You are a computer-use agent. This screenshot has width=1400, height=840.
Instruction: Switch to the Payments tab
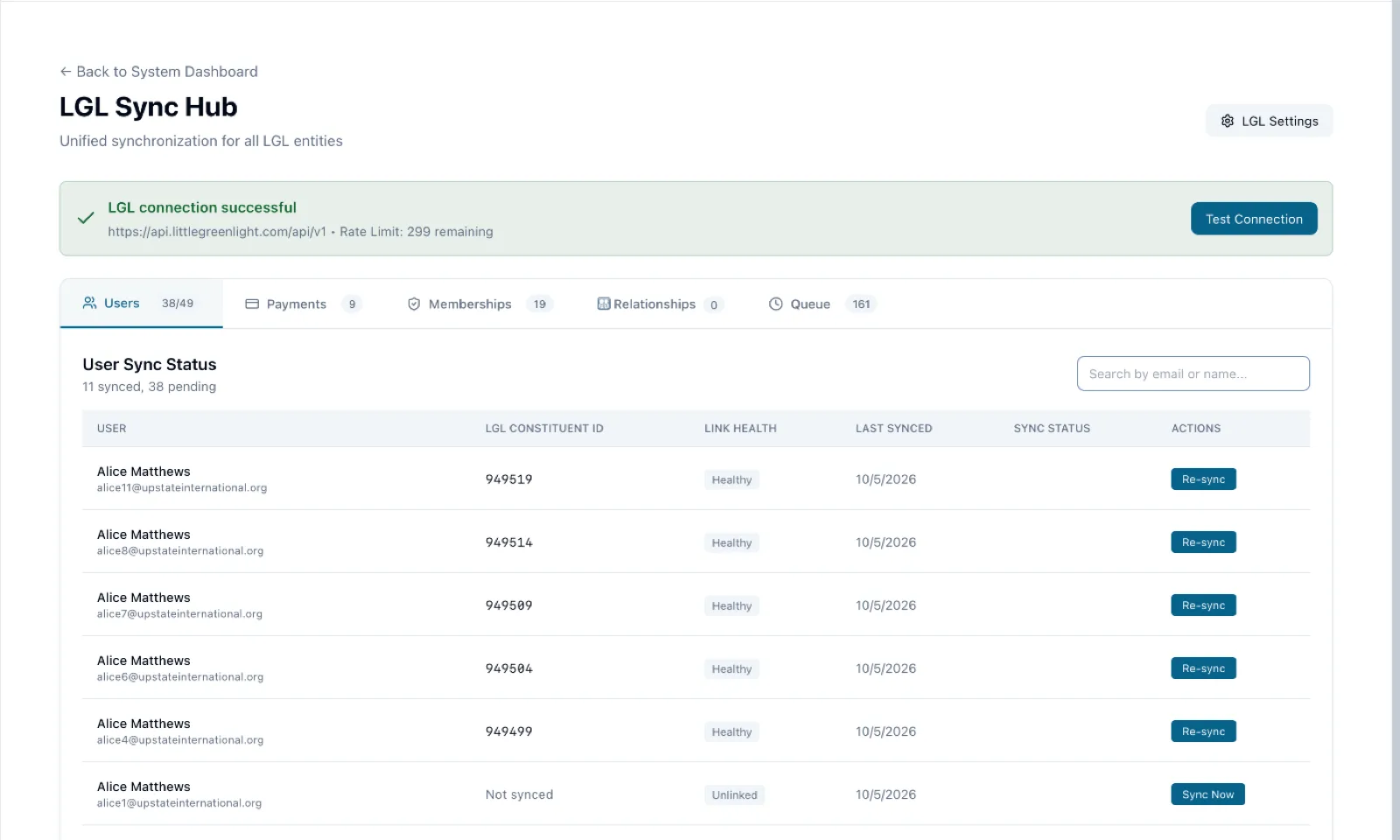pyautogui.click(x=303, y=304)
